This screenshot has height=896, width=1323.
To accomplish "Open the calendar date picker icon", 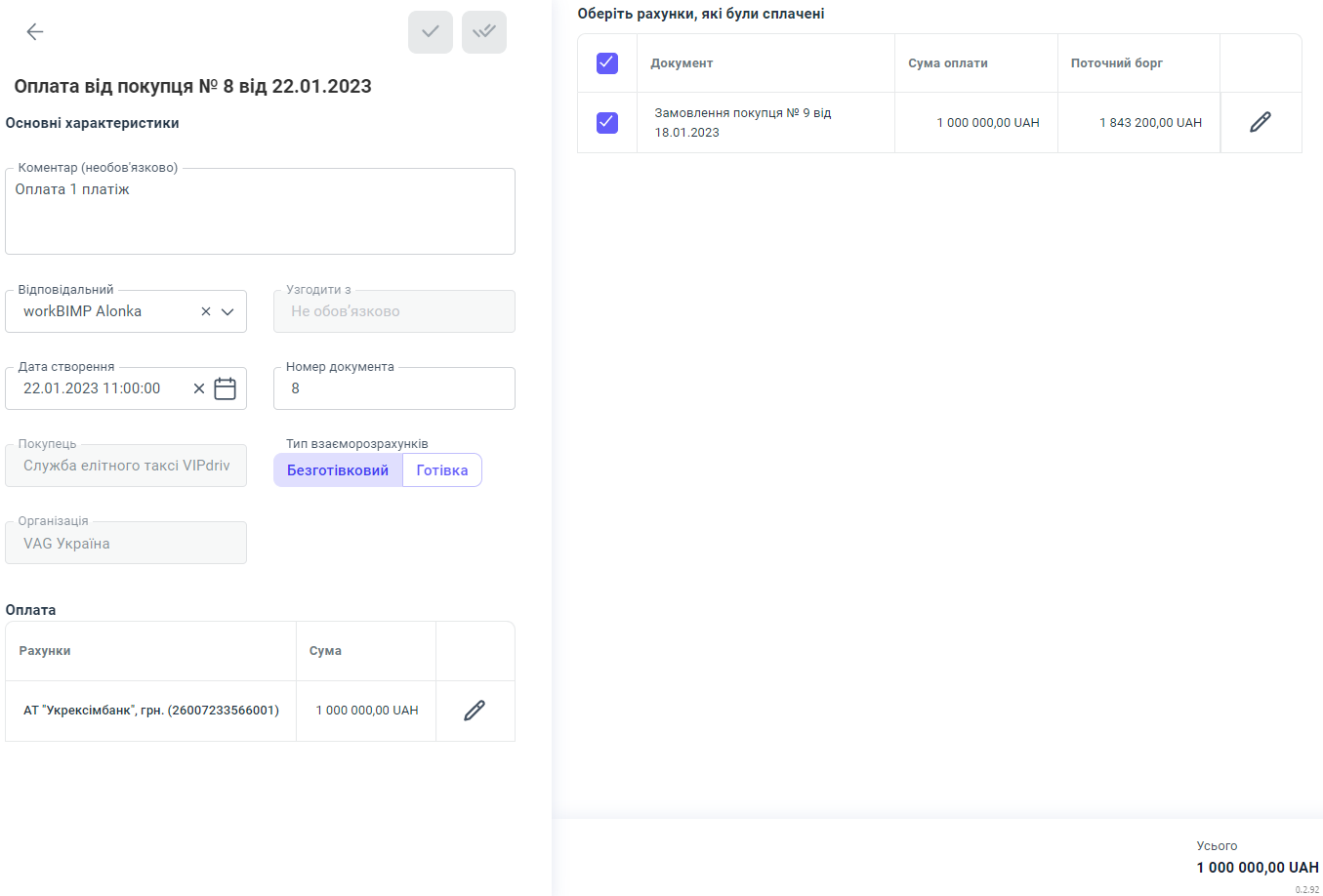I will coord(226,388).
